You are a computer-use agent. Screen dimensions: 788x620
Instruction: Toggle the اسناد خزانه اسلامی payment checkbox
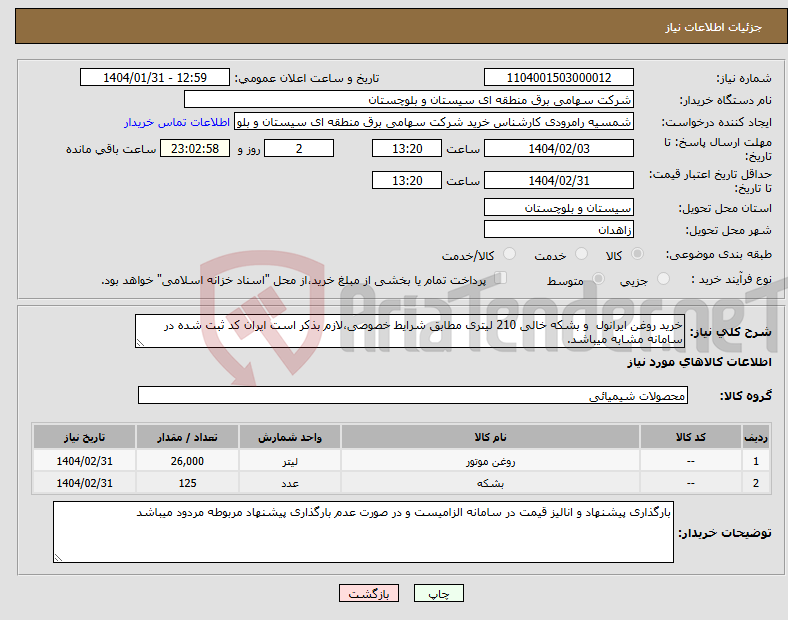(500, 278)
